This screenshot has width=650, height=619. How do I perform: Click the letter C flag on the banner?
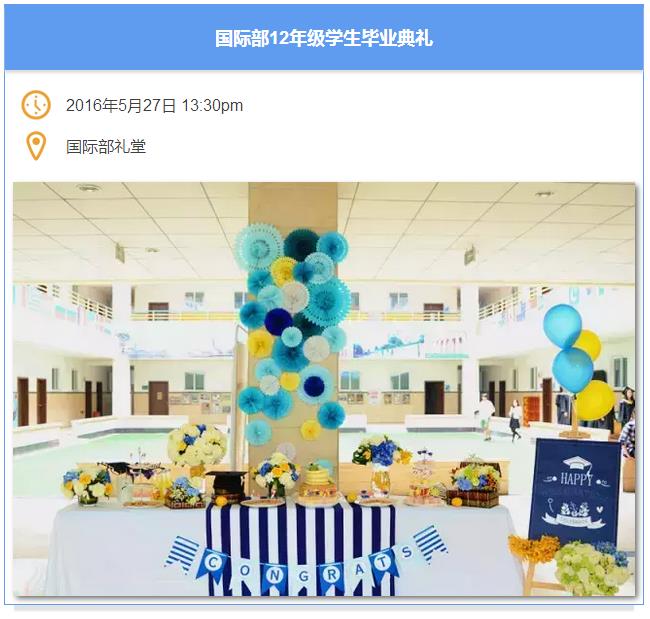click(212, 563)
